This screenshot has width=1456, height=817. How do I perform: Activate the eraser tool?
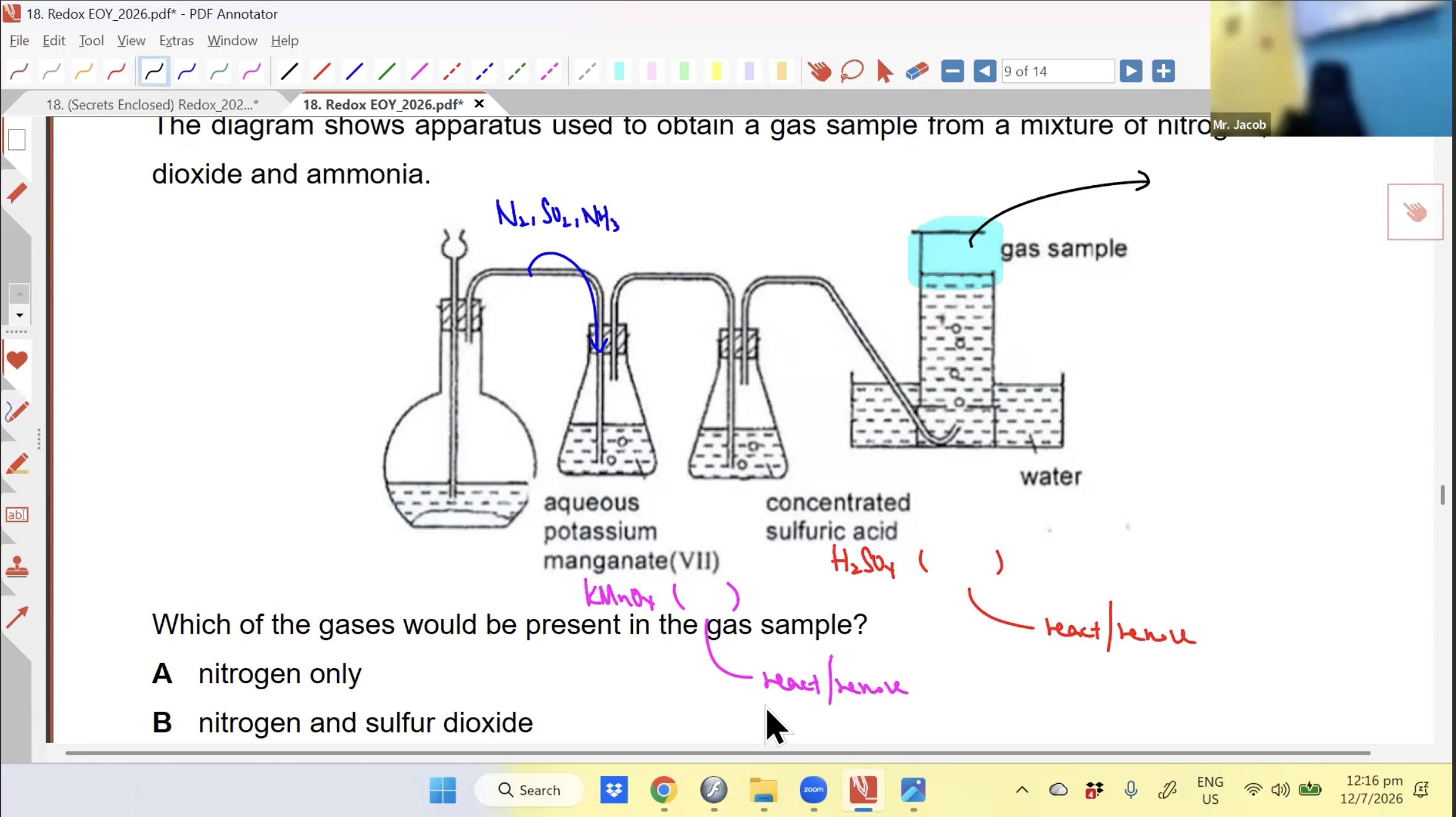(x=917, y=72)
